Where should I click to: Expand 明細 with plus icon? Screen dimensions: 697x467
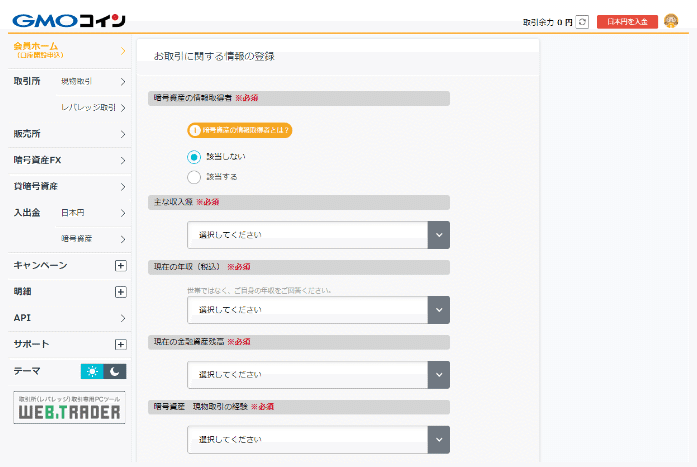pos(120,292)
